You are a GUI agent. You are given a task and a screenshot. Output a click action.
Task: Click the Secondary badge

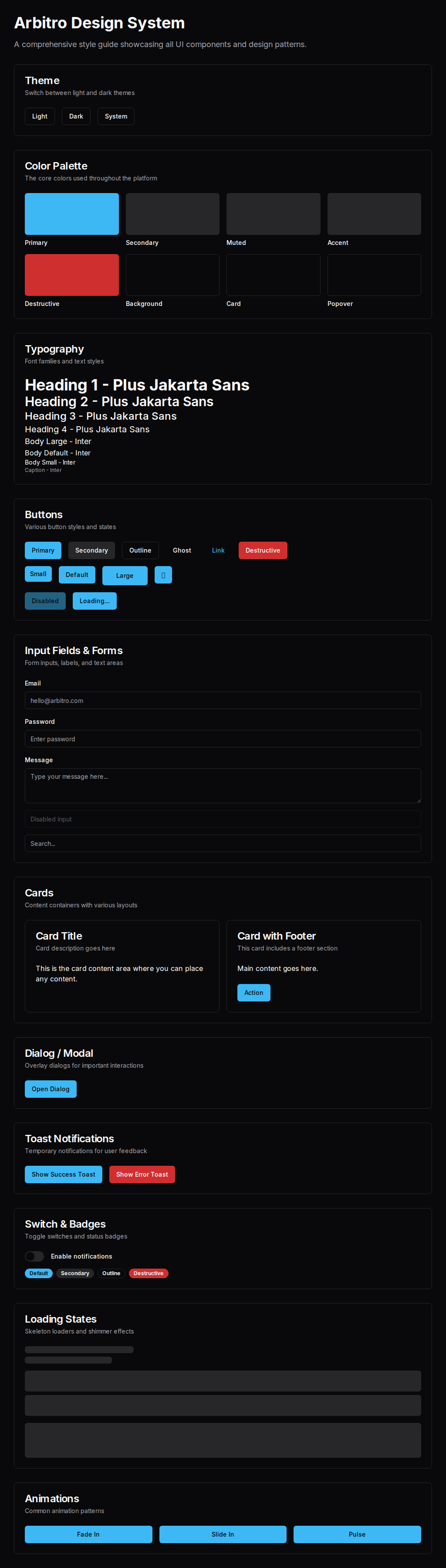[x=75, y=1273]
